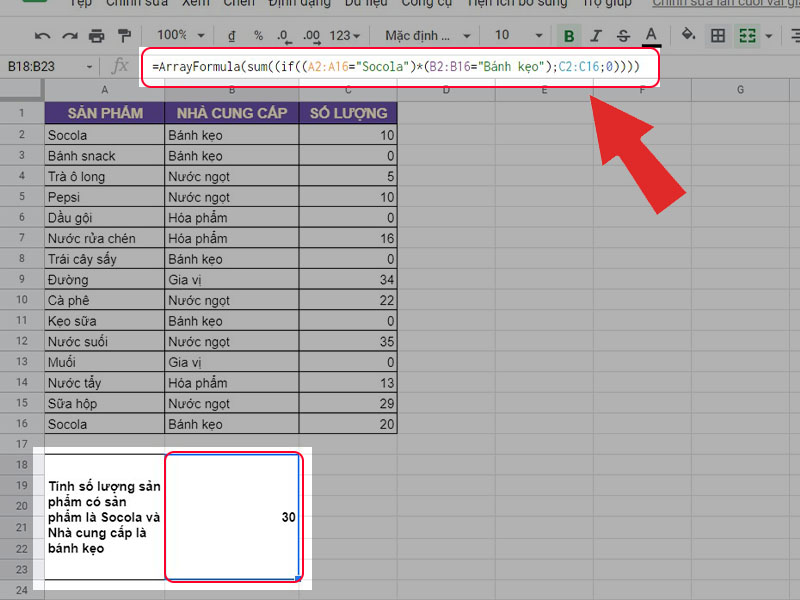Toggle Strikethrough formatting button

(624, 36)
